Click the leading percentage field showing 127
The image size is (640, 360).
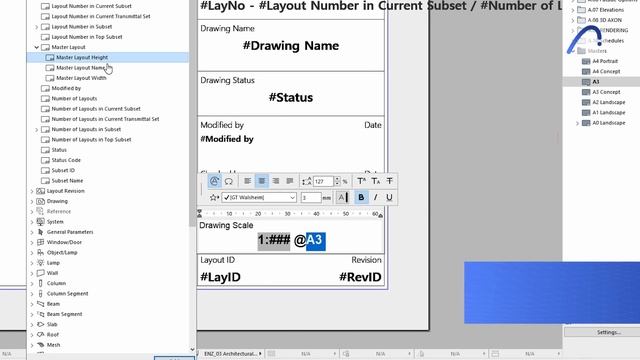coord(323,181)
